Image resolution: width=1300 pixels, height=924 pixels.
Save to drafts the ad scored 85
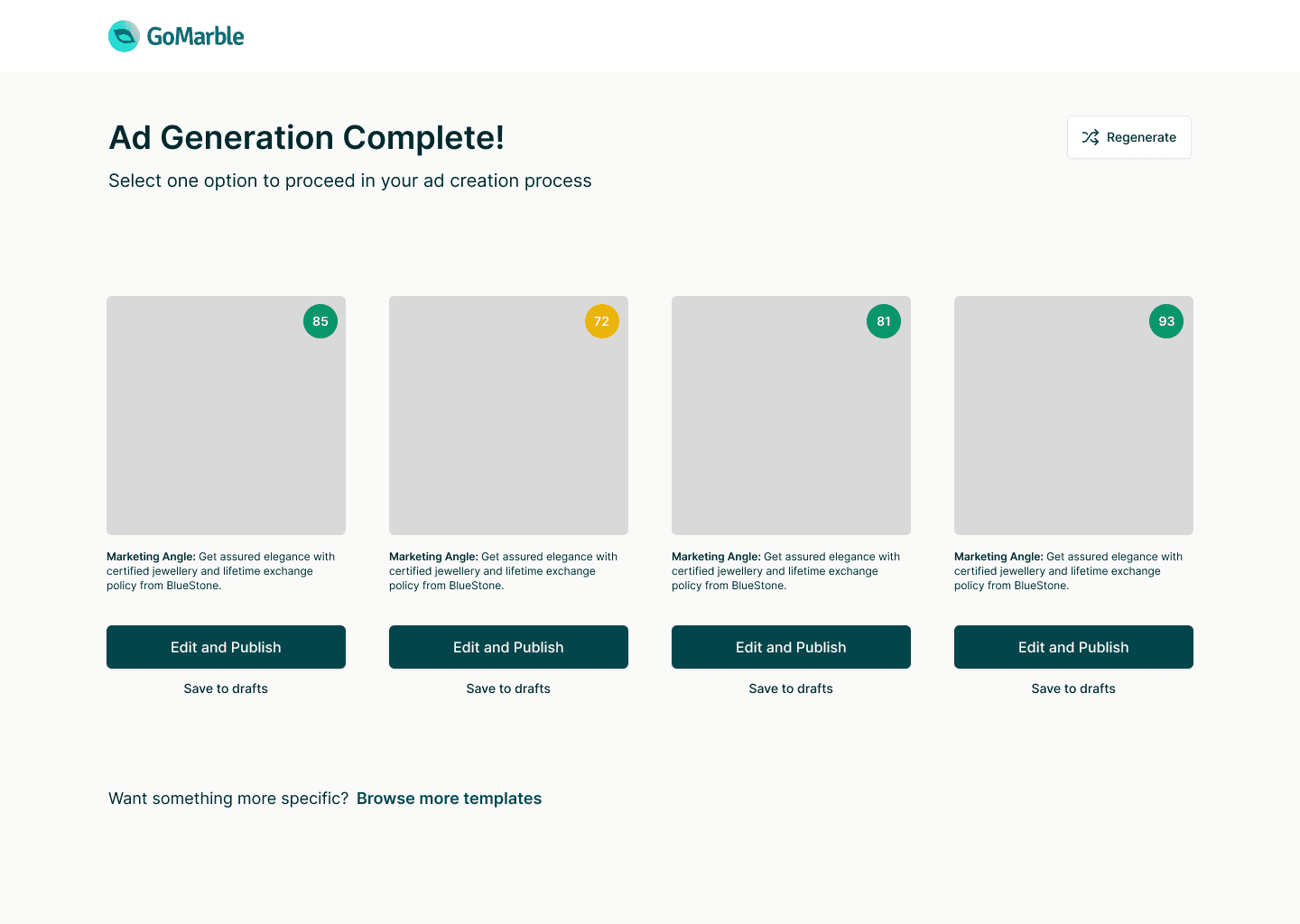(x=226, y=688)
